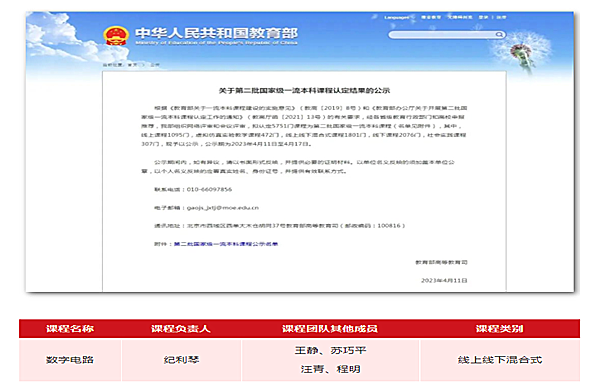Screen dimensions: 600x390
Task: Click the date 2023年4月11日
Action: [444, 281]
